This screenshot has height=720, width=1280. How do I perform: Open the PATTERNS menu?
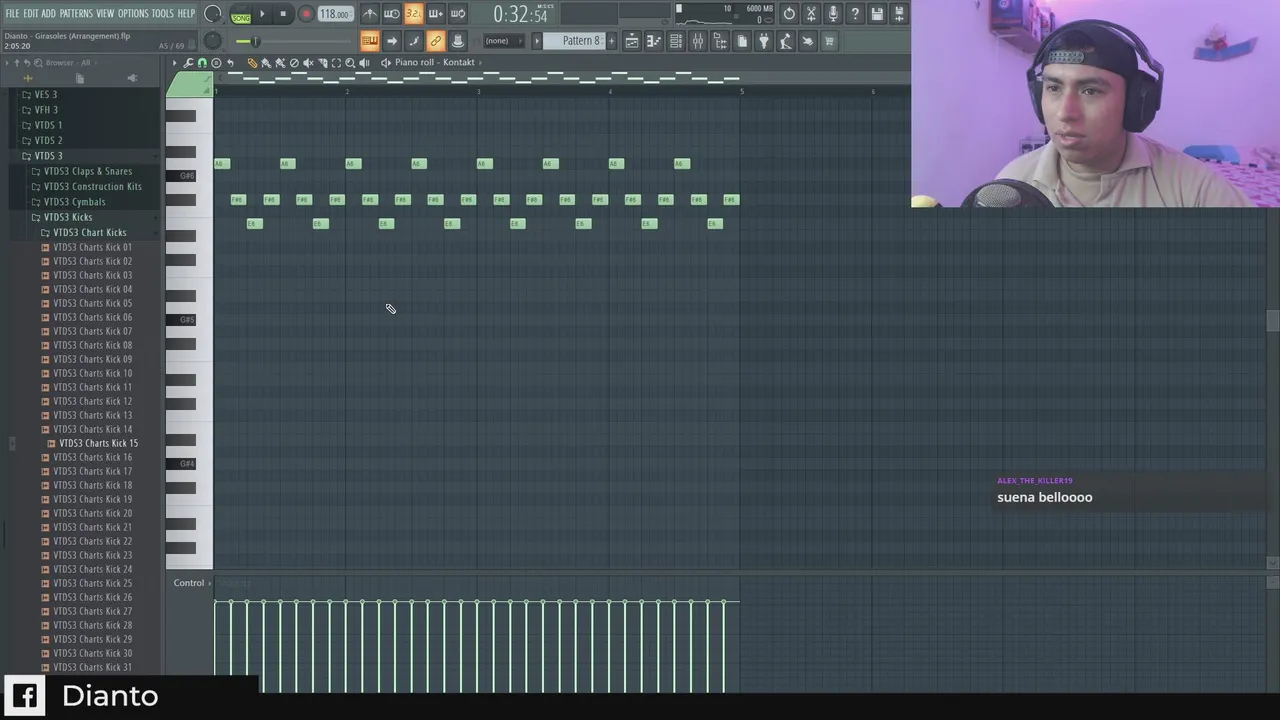click(x=76, y=13)
